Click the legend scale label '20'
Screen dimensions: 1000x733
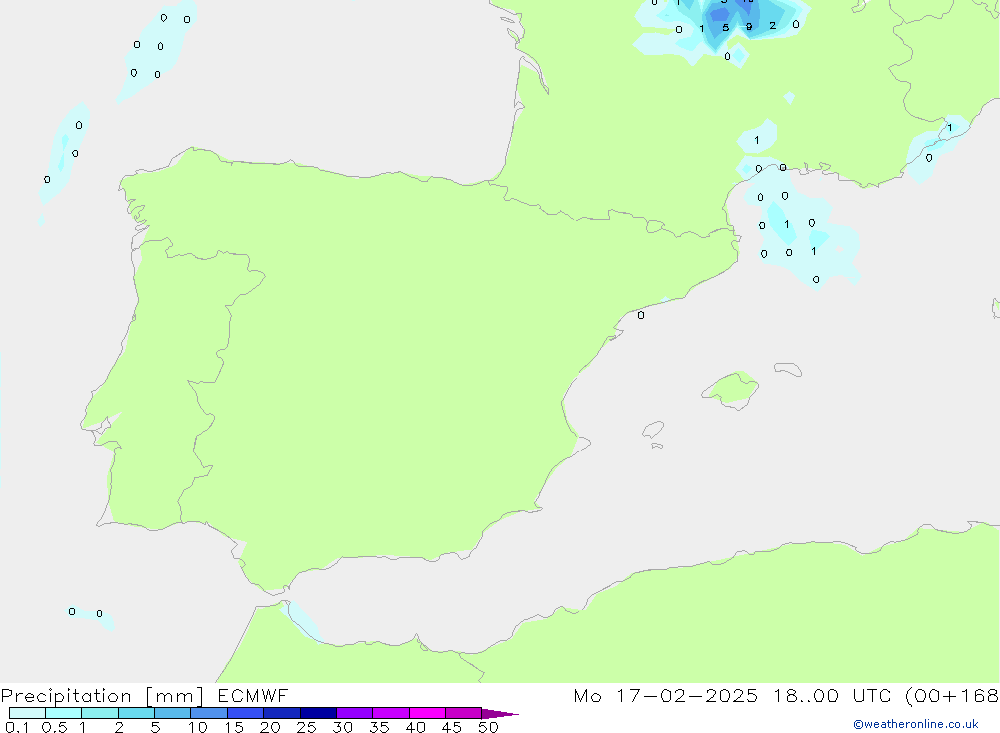coord(270,727)
